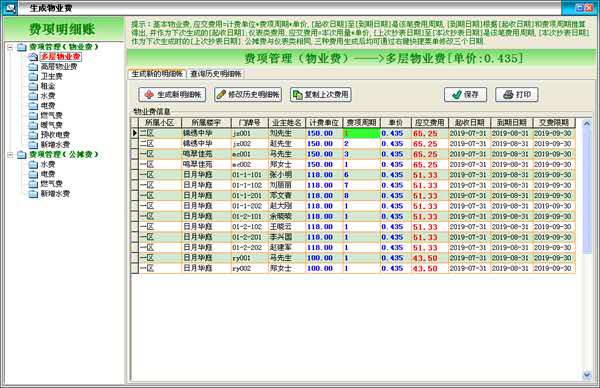Click the table scrollbar down arrow
This screenshot has width=600, height=388.
pos(586,375)
